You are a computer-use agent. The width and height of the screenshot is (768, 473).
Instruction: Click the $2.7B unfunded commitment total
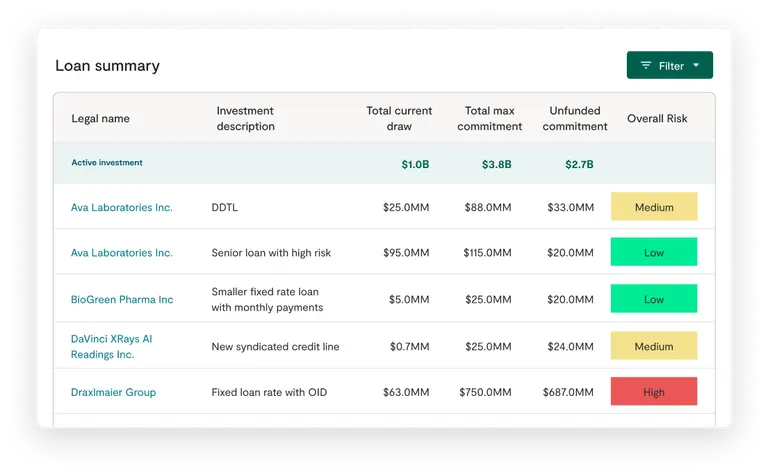pyautogui.click(x=579, y=165)
